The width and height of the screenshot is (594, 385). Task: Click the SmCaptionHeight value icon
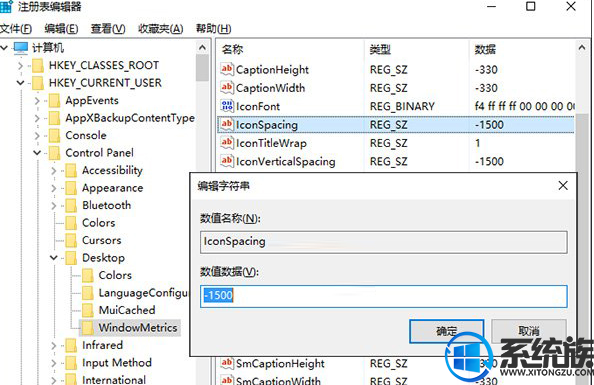point(227,363)
